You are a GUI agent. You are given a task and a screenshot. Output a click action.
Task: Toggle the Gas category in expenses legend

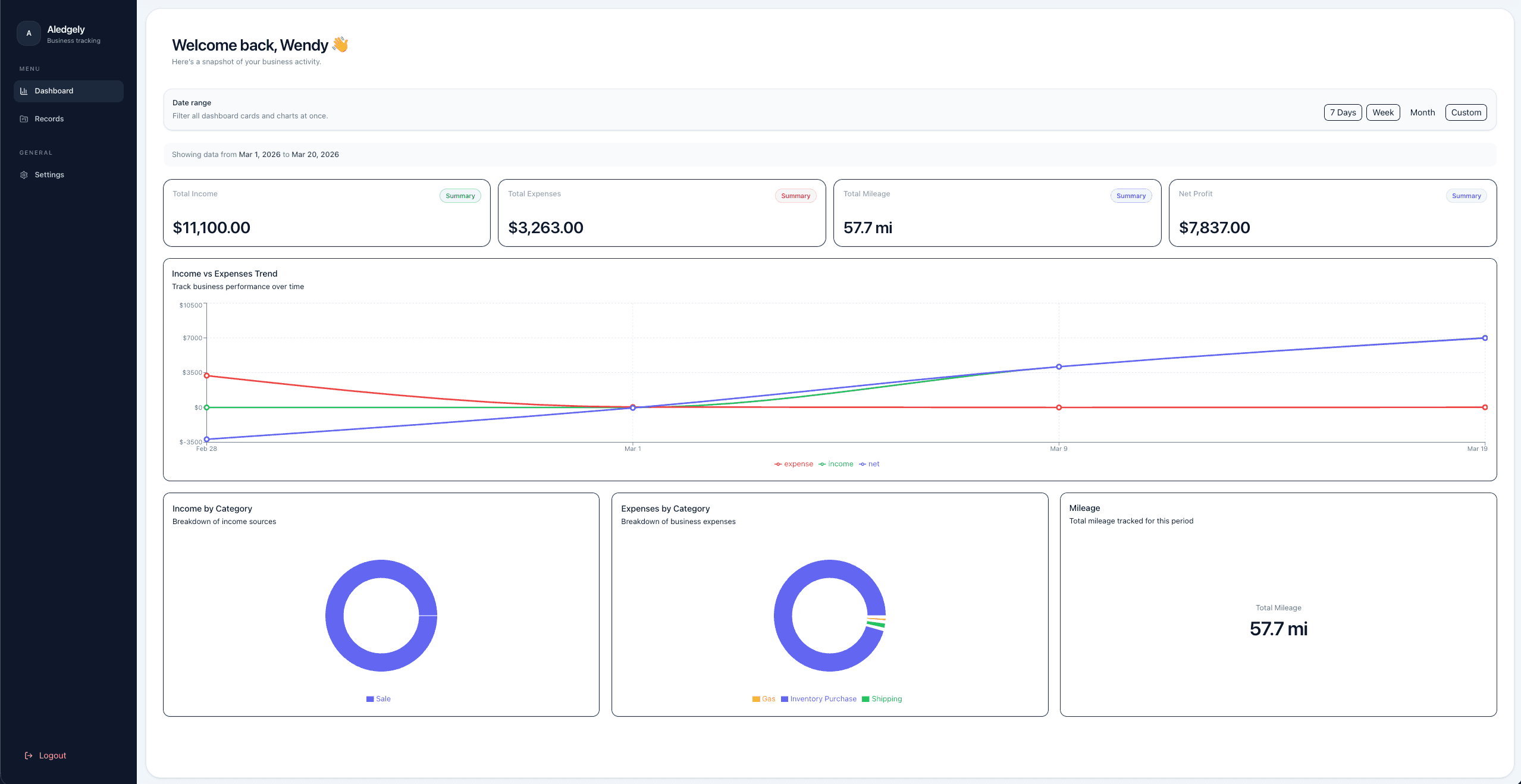click(764, 699)
